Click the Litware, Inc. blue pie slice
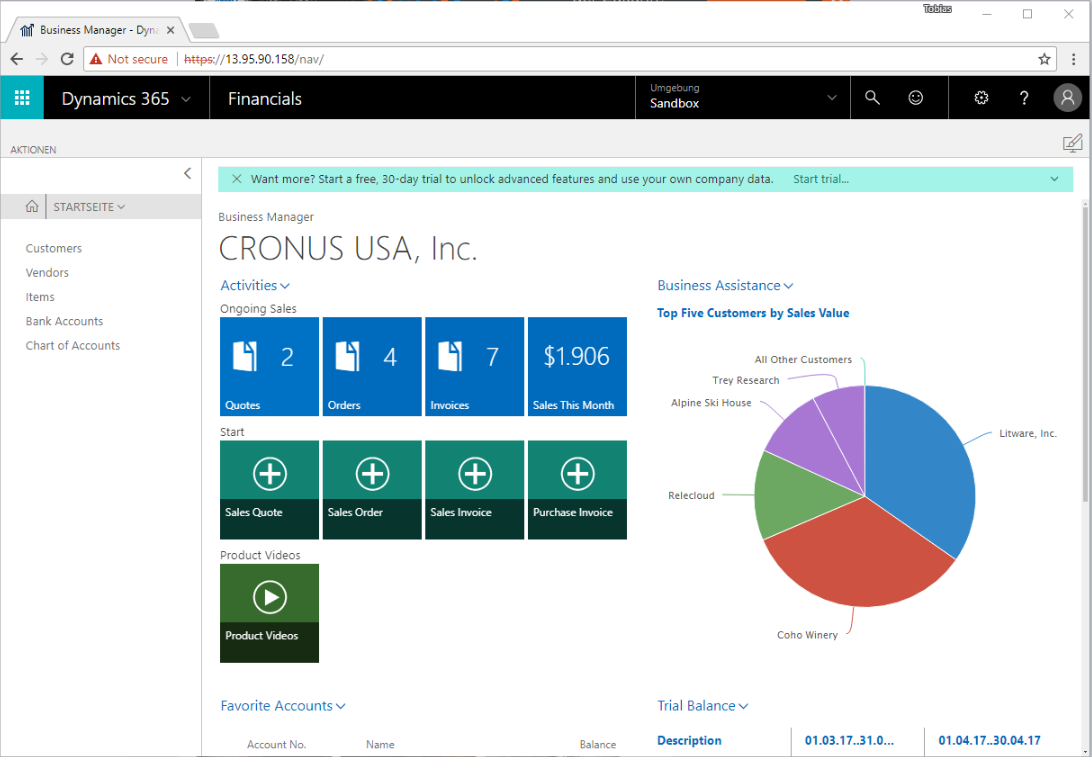This screenshot has width=1092, height=757. coord(919,467)
